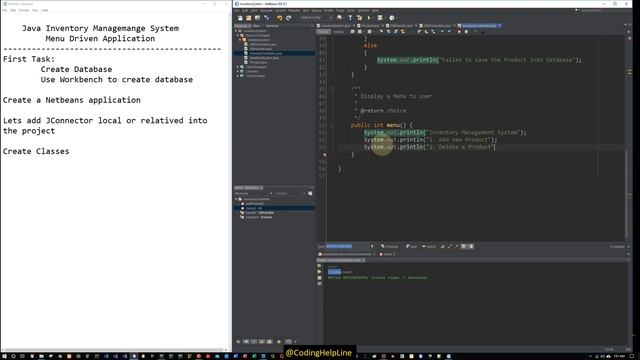Viewport: 640px width, 360px height.
Task: Expand the Test Packages node
Action: pos(238,67)
